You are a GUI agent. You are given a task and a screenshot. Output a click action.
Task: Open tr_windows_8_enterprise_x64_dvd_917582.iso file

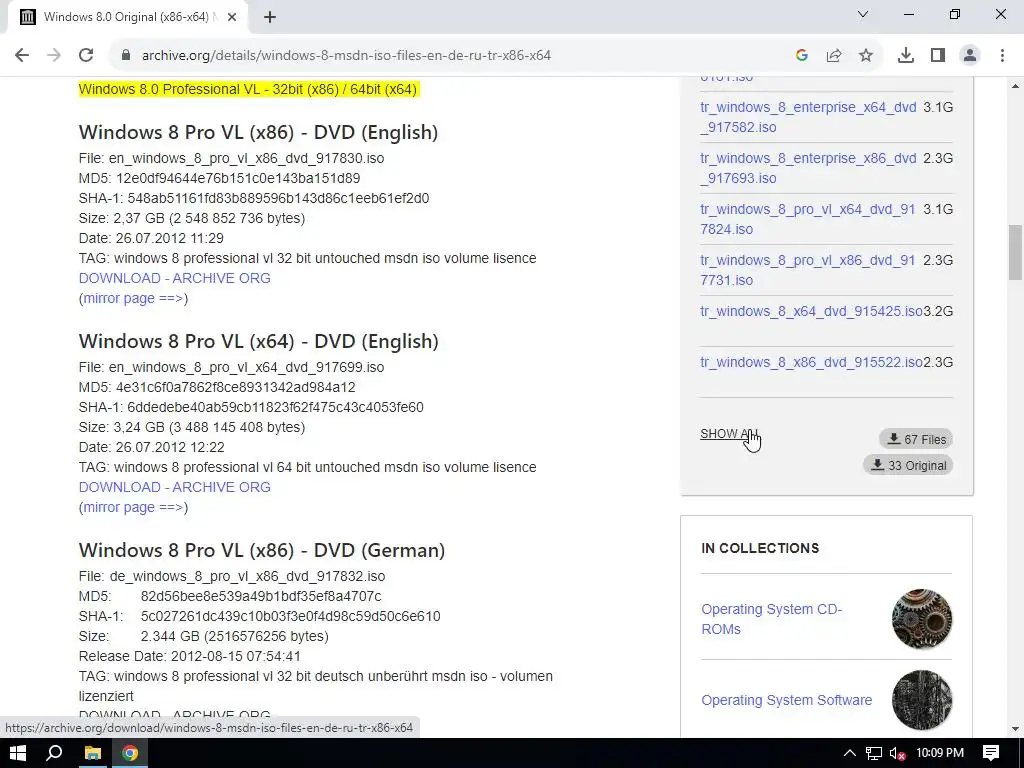[x=808, y=117]
